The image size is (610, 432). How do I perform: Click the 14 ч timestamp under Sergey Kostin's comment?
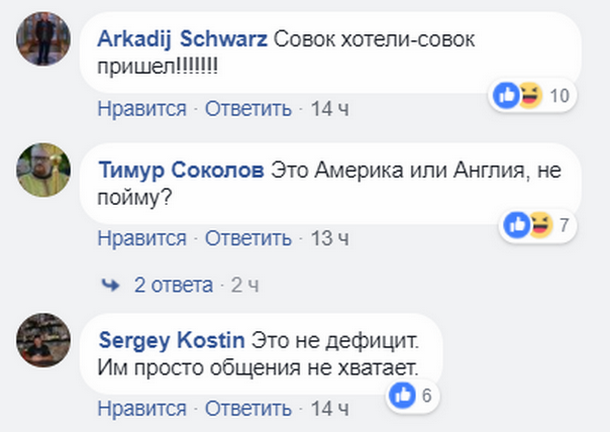pos(327,408)
